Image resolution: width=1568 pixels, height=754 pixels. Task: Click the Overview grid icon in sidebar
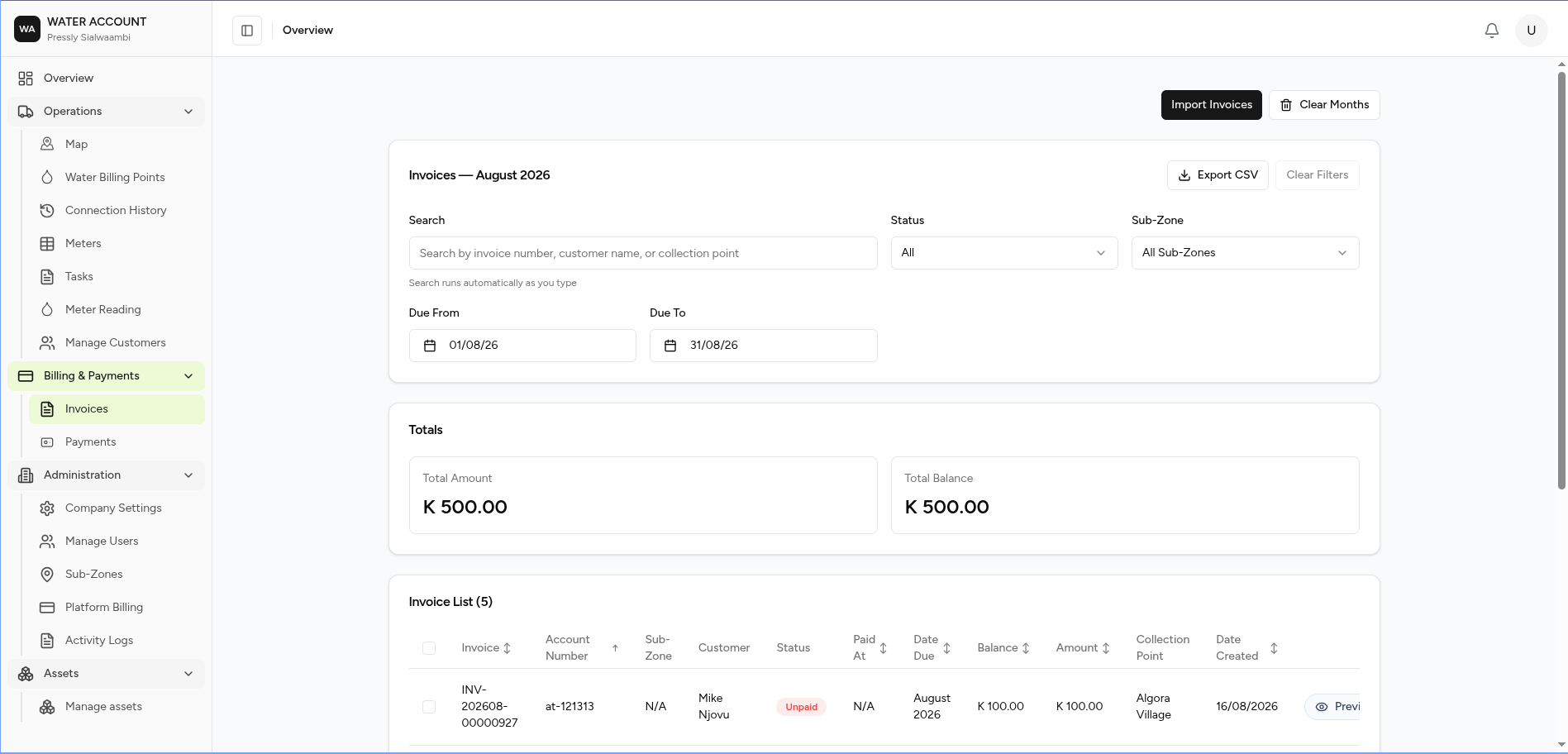[26, 79]
